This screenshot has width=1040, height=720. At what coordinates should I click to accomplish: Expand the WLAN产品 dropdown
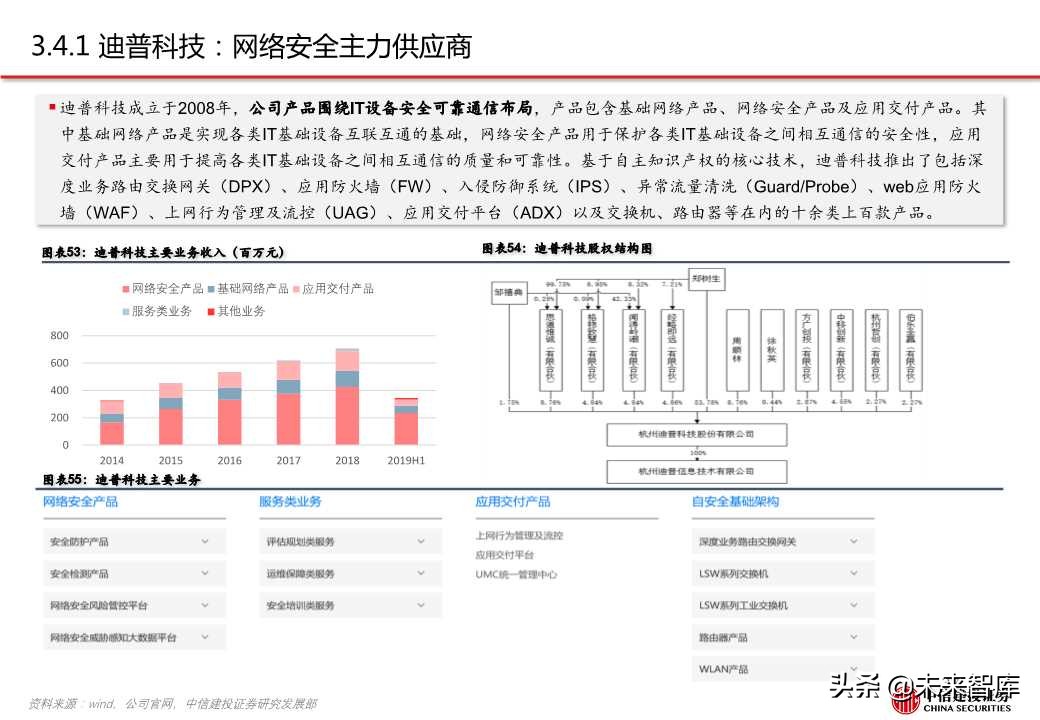click(x=782, y=668)
